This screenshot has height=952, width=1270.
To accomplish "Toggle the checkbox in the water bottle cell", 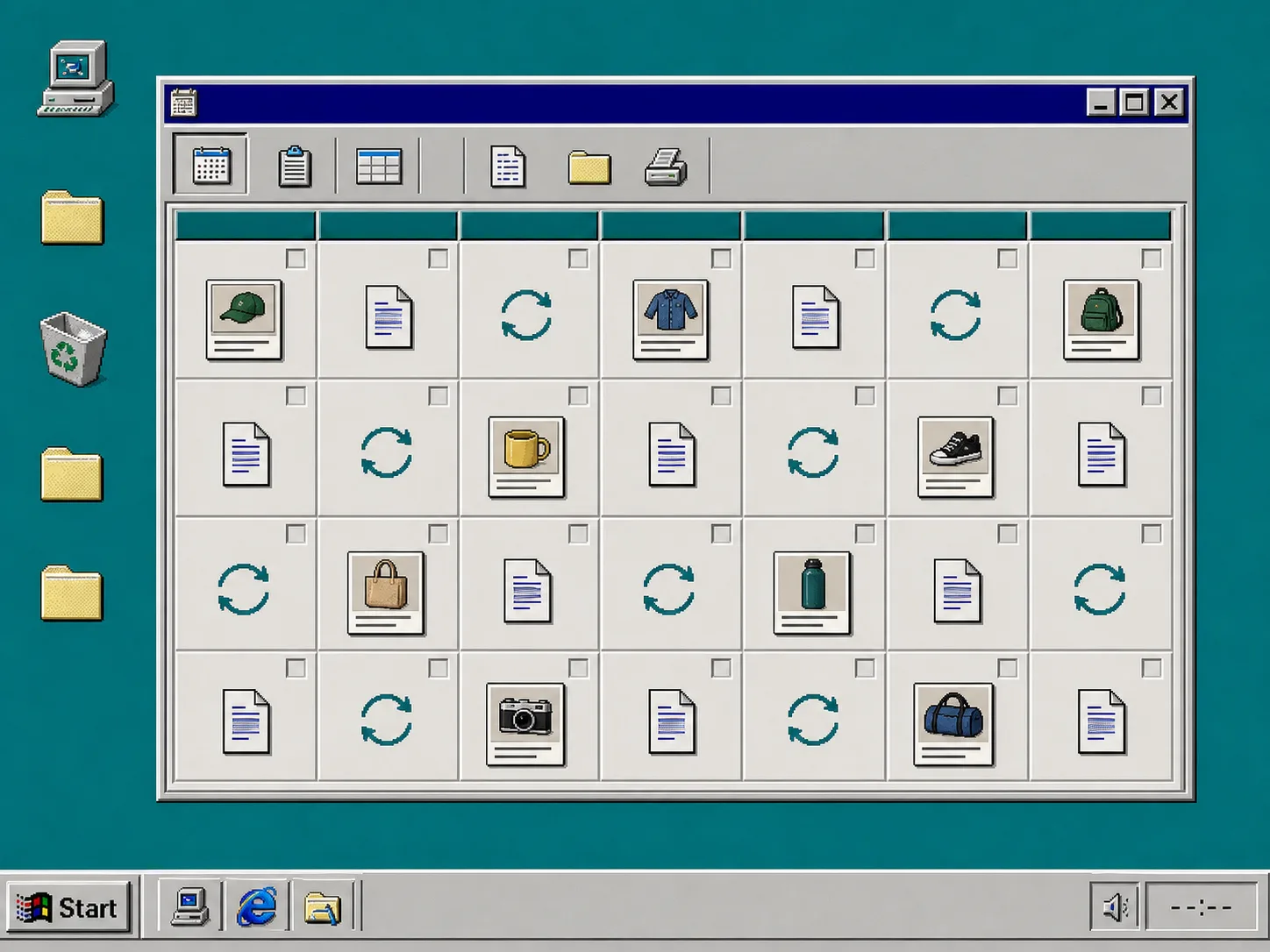I will tap(865, 534).
